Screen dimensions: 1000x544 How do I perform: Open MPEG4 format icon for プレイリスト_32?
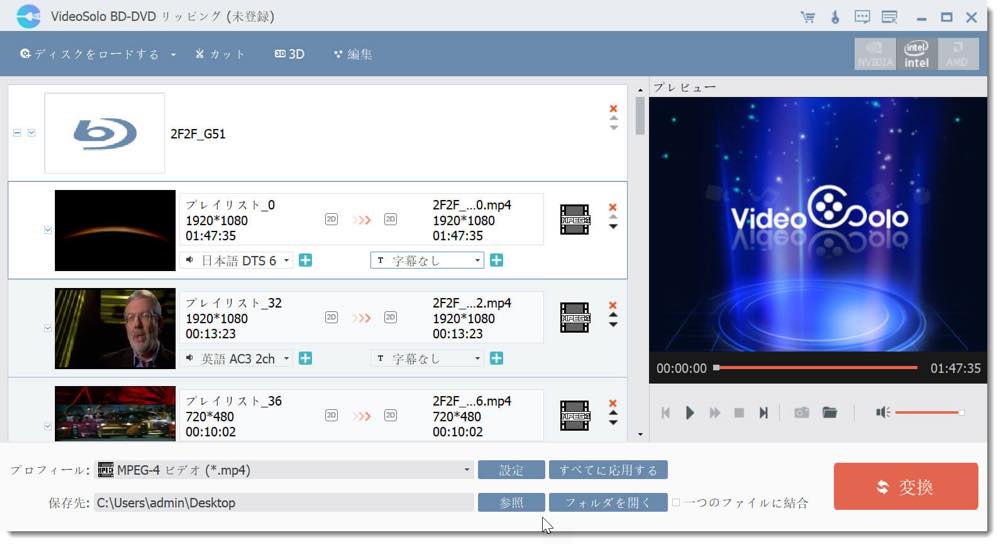coord(575,318)
